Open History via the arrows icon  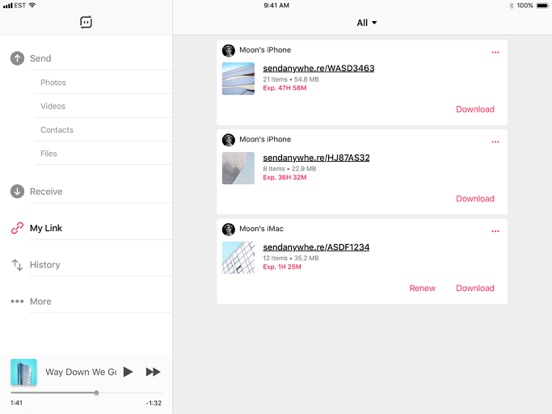click(x=17, y=265)
